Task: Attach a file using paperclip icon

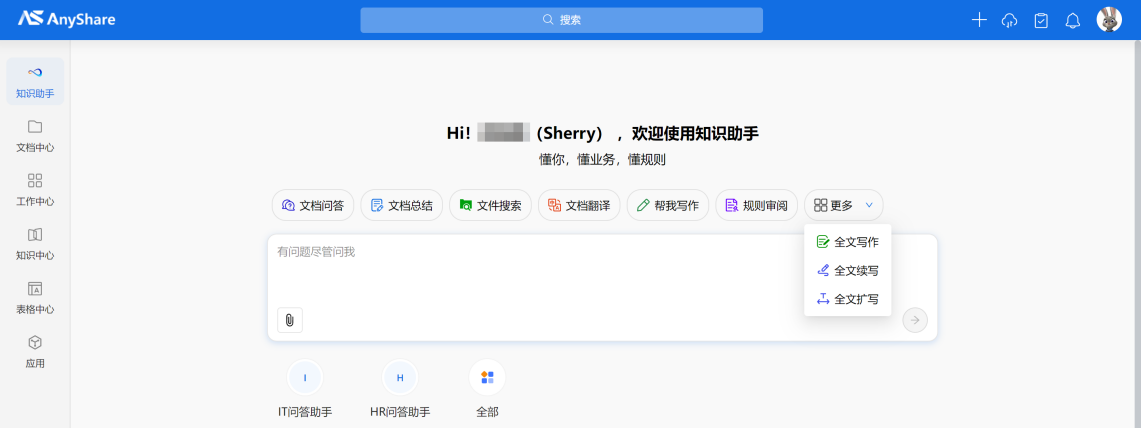Action: click(290, 320)
